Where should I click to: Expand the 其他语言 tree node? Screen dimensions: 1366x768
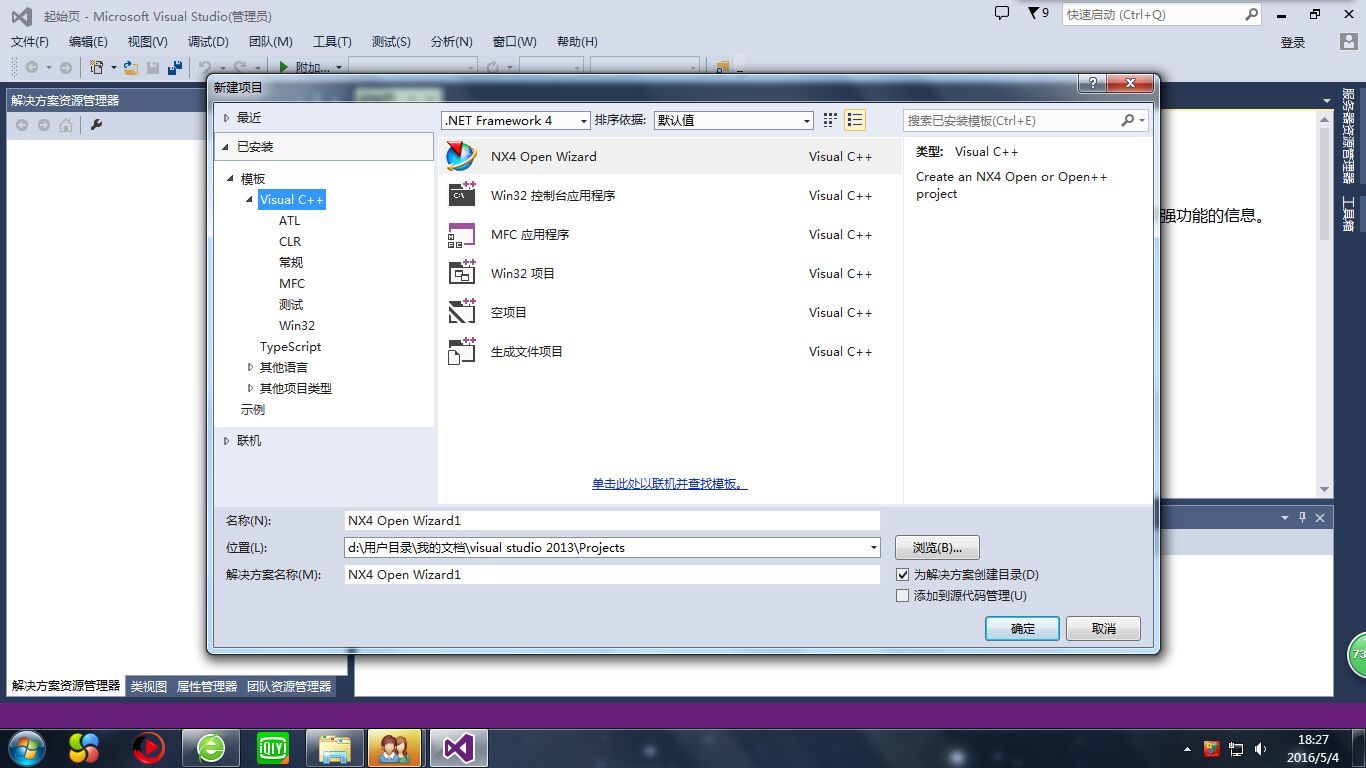click(251, 367)
